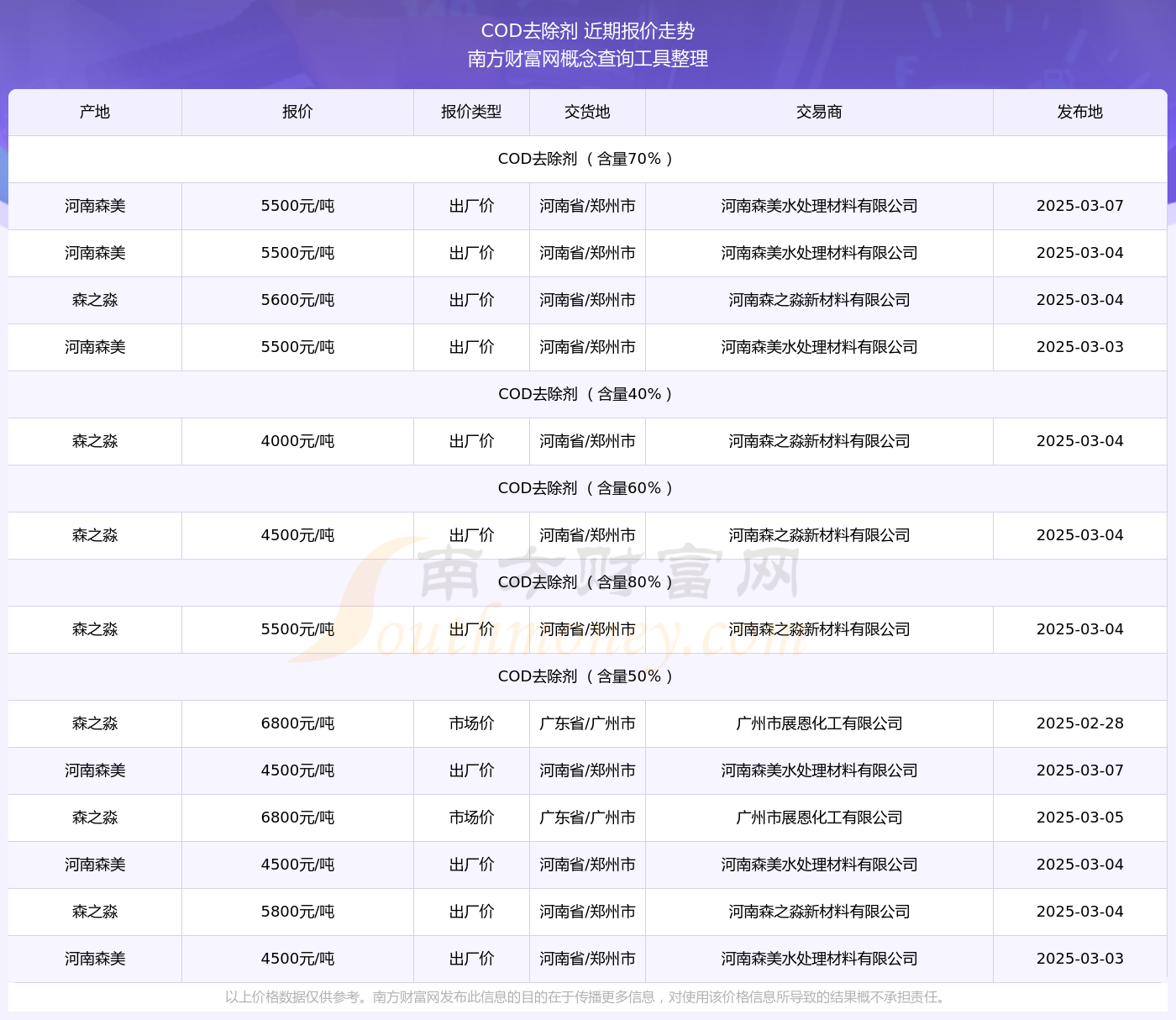Screen dimensions: 1176x1020
Task: Click 广州市展恩化工有限公司 in the 2025-02-28 row
Action: [819, 723]
